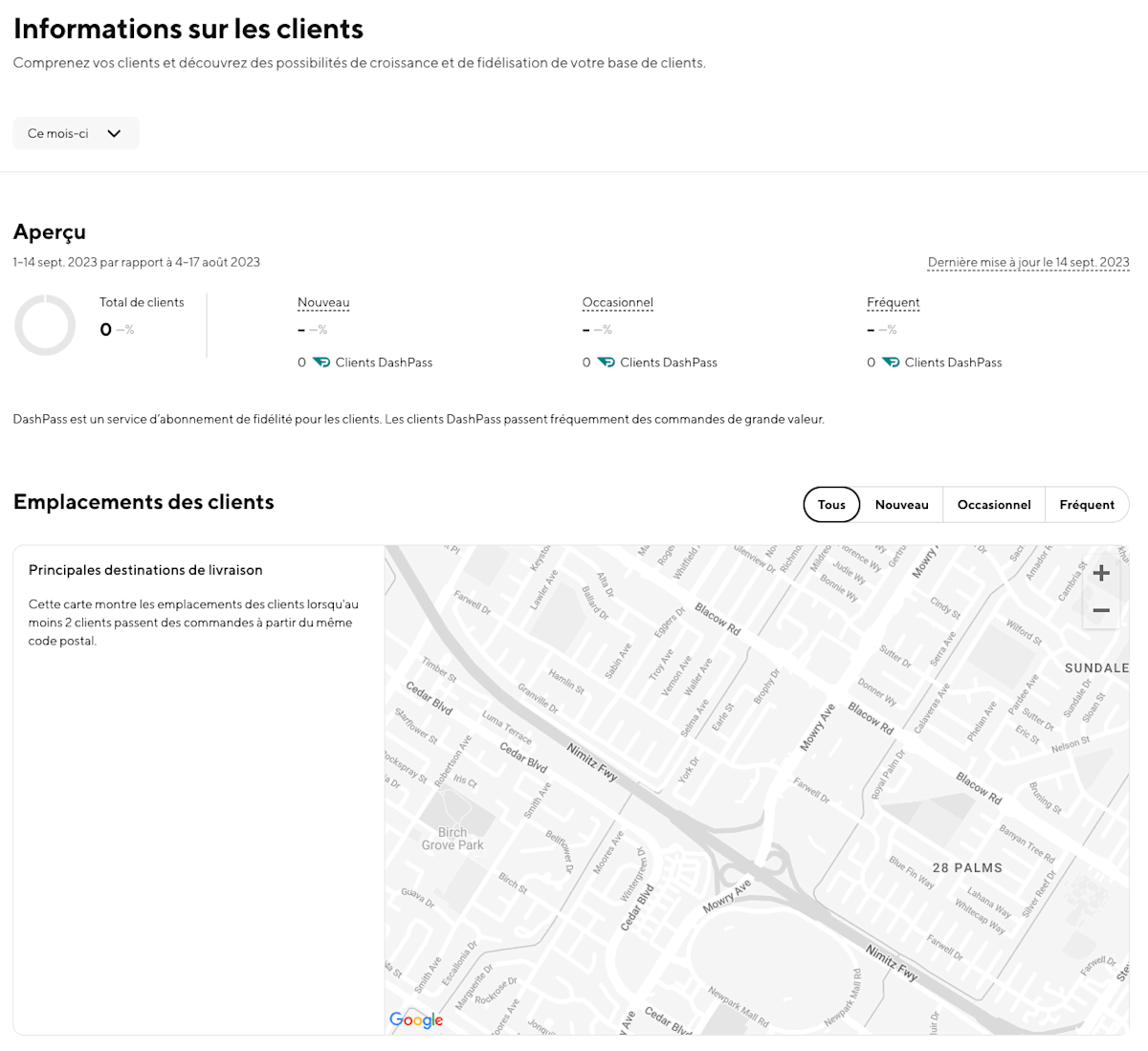Viewport: 1148px width, 1051px height.
Task: Click the DashPass icon under Fréquent
Action: (891, 362)
